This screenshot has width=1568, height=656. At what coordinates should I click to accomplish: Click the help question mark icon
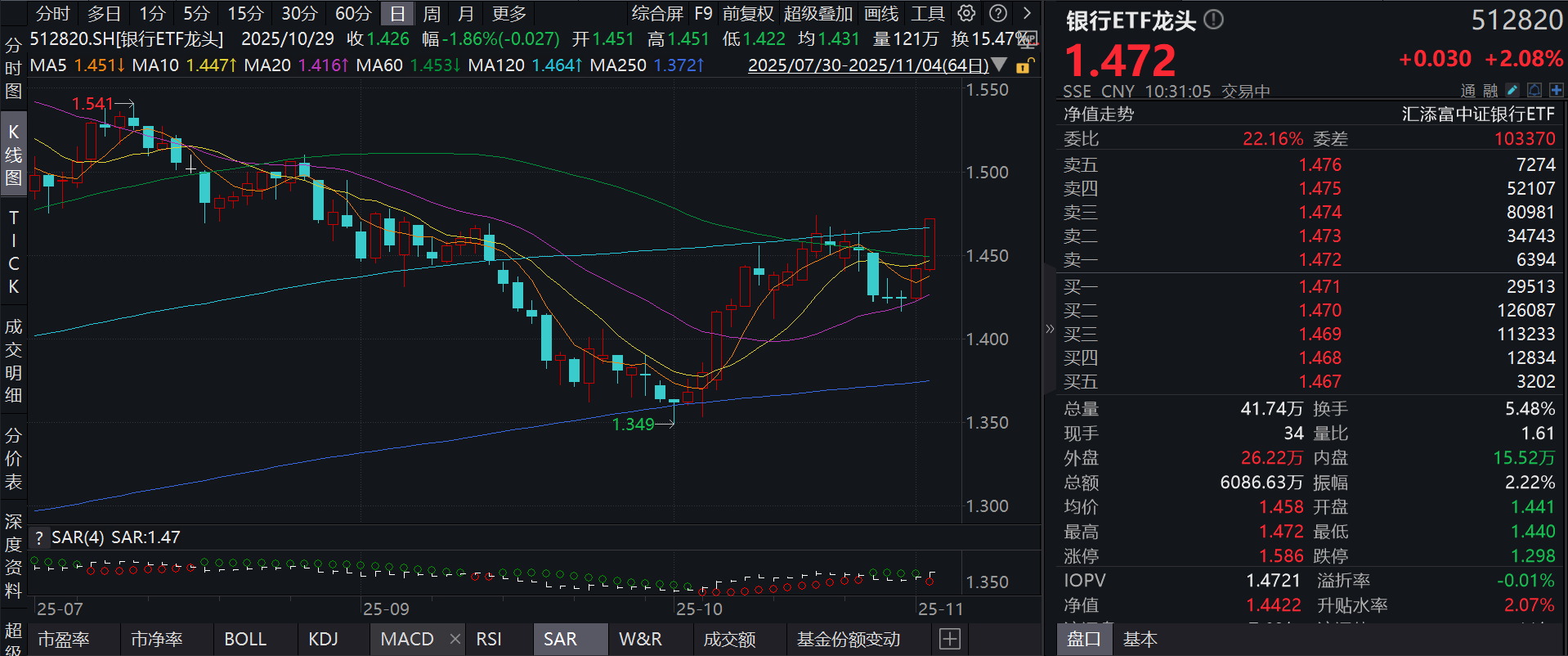pos(997,13)
